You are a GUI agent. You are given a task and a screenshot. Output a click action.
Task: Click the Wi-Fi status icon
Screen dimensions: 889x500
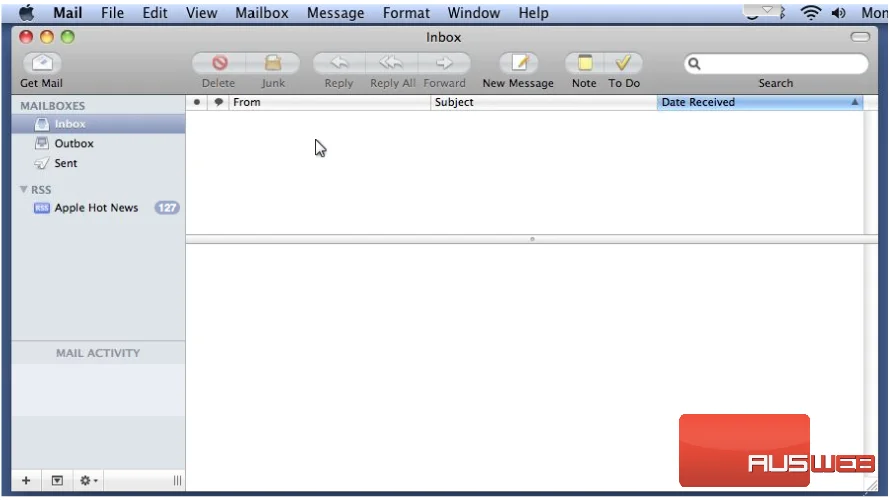[811, 12]
